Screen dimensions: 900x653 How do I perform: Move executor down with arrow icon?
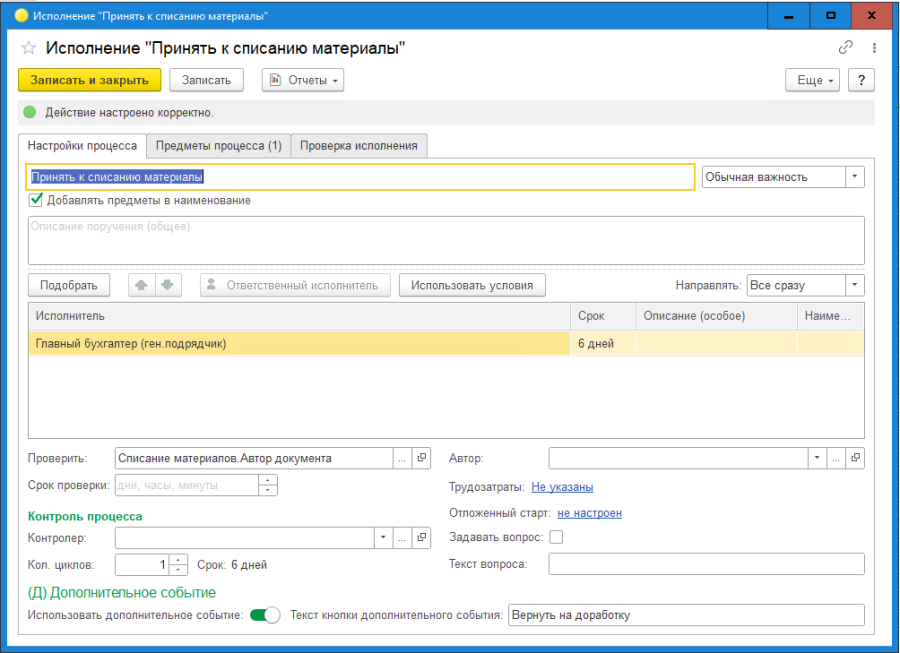point(166,285)
